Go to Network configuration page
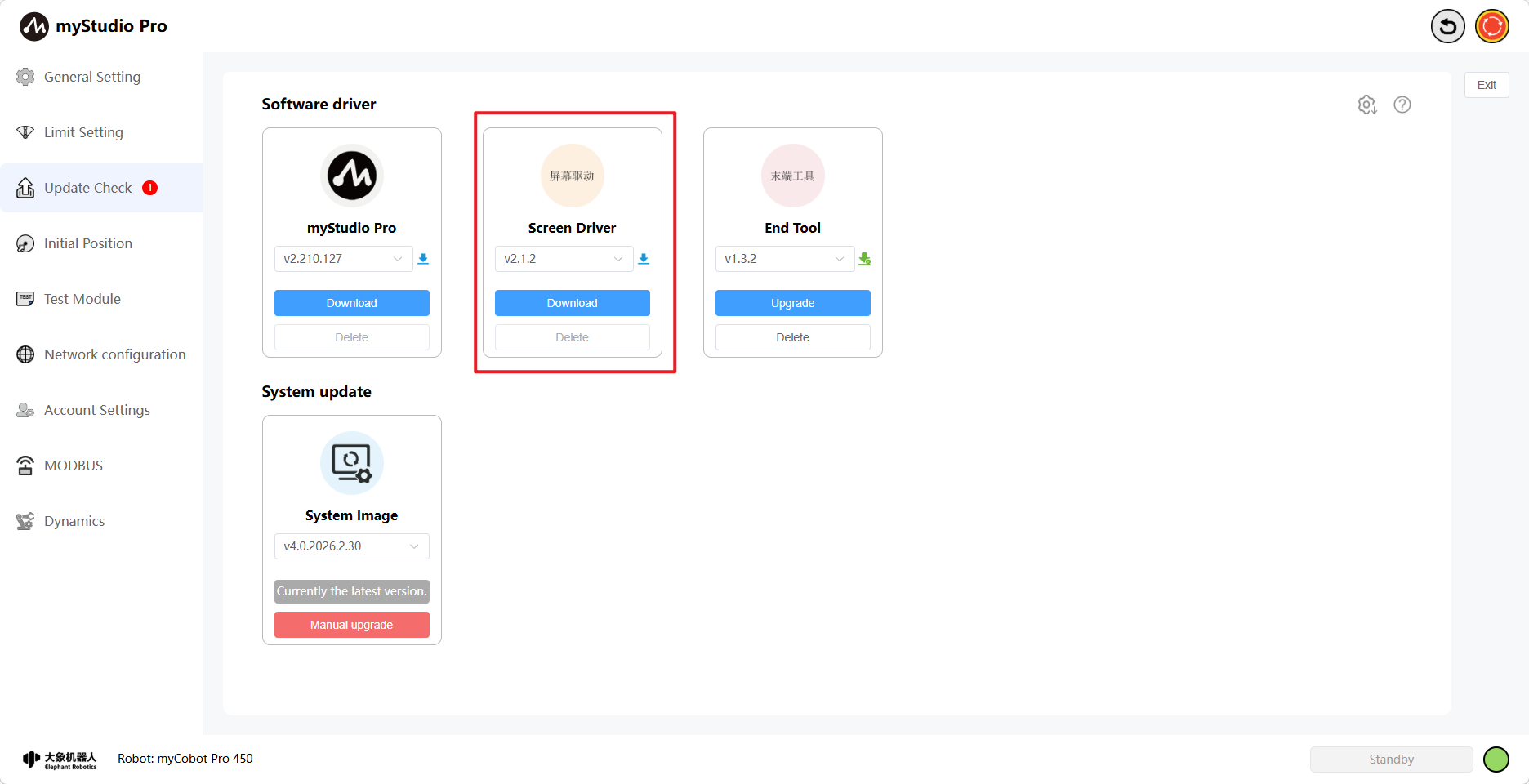 [114, 354]
